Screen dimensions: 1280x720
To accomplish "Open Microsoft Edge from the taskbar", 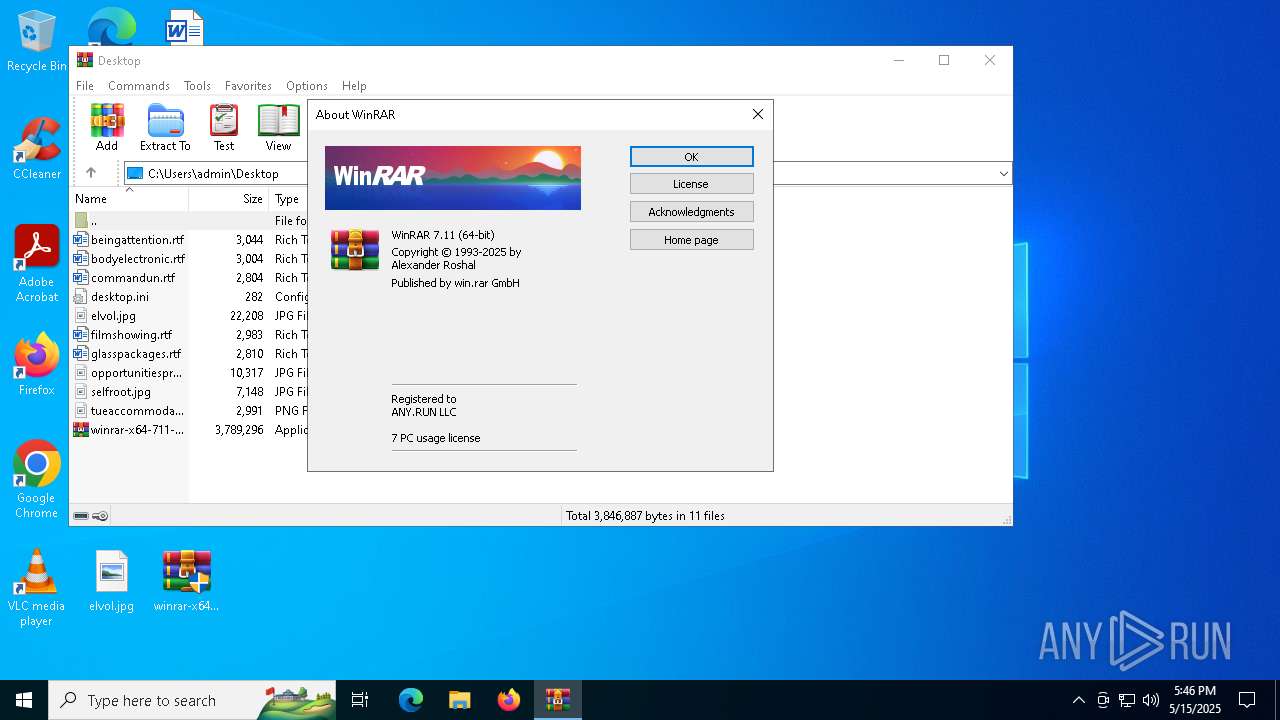I will pos(411,700).
